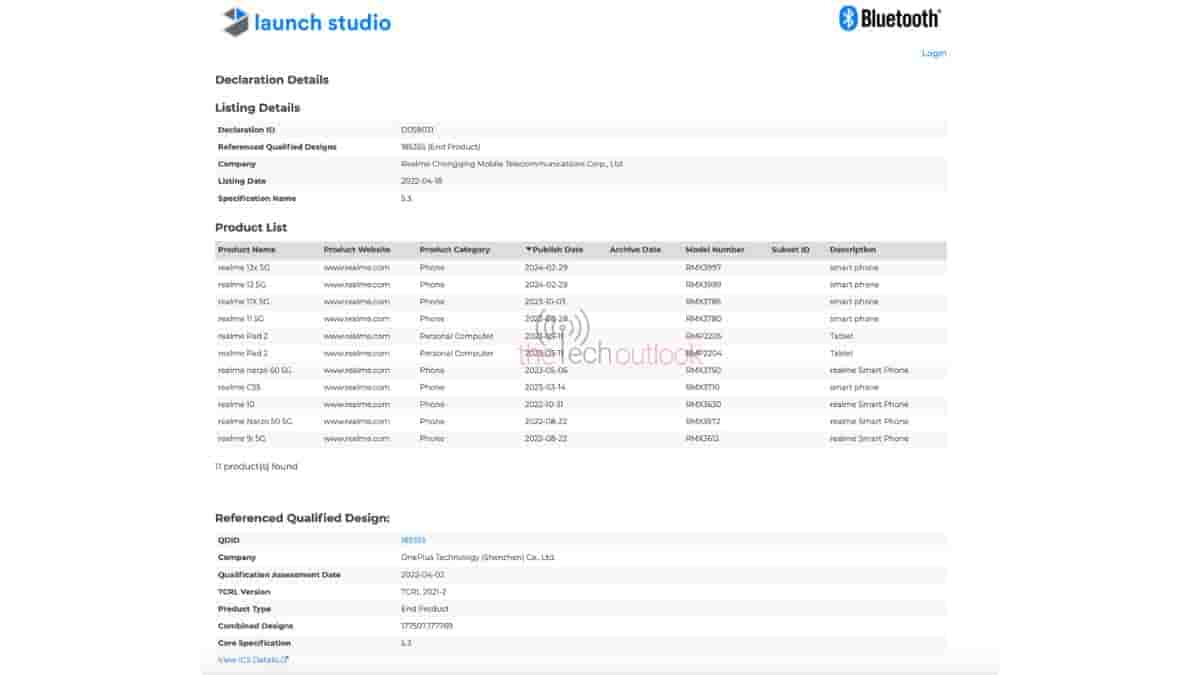Click the sort arrow on Publish Date column
This screenshot has height=675, width=1200.
(528, 250)
